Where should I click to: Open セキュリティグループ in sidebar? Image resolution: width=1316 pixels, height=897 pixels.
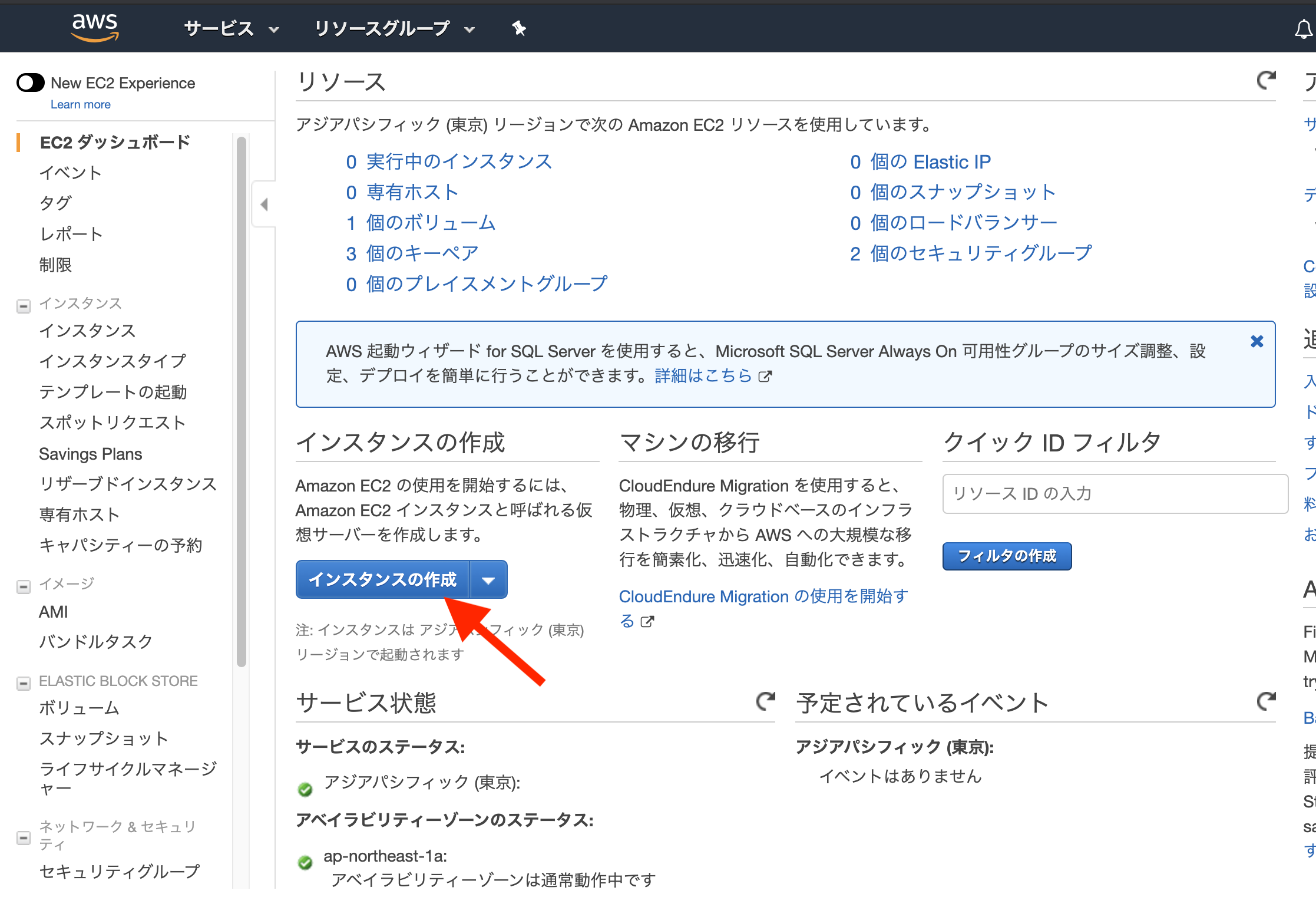pos(120,871)
